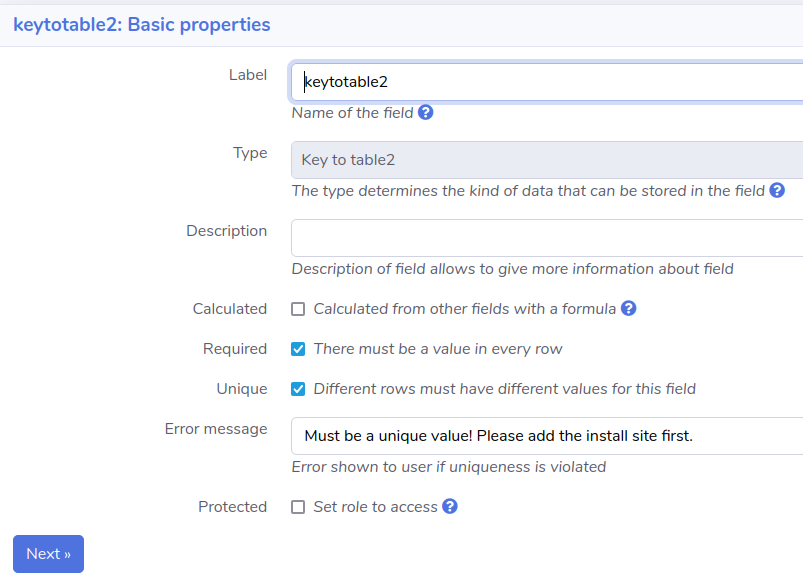Click 'There must be a value in every row' text
This screenshot has width=803, height=586.
[438, 349]
